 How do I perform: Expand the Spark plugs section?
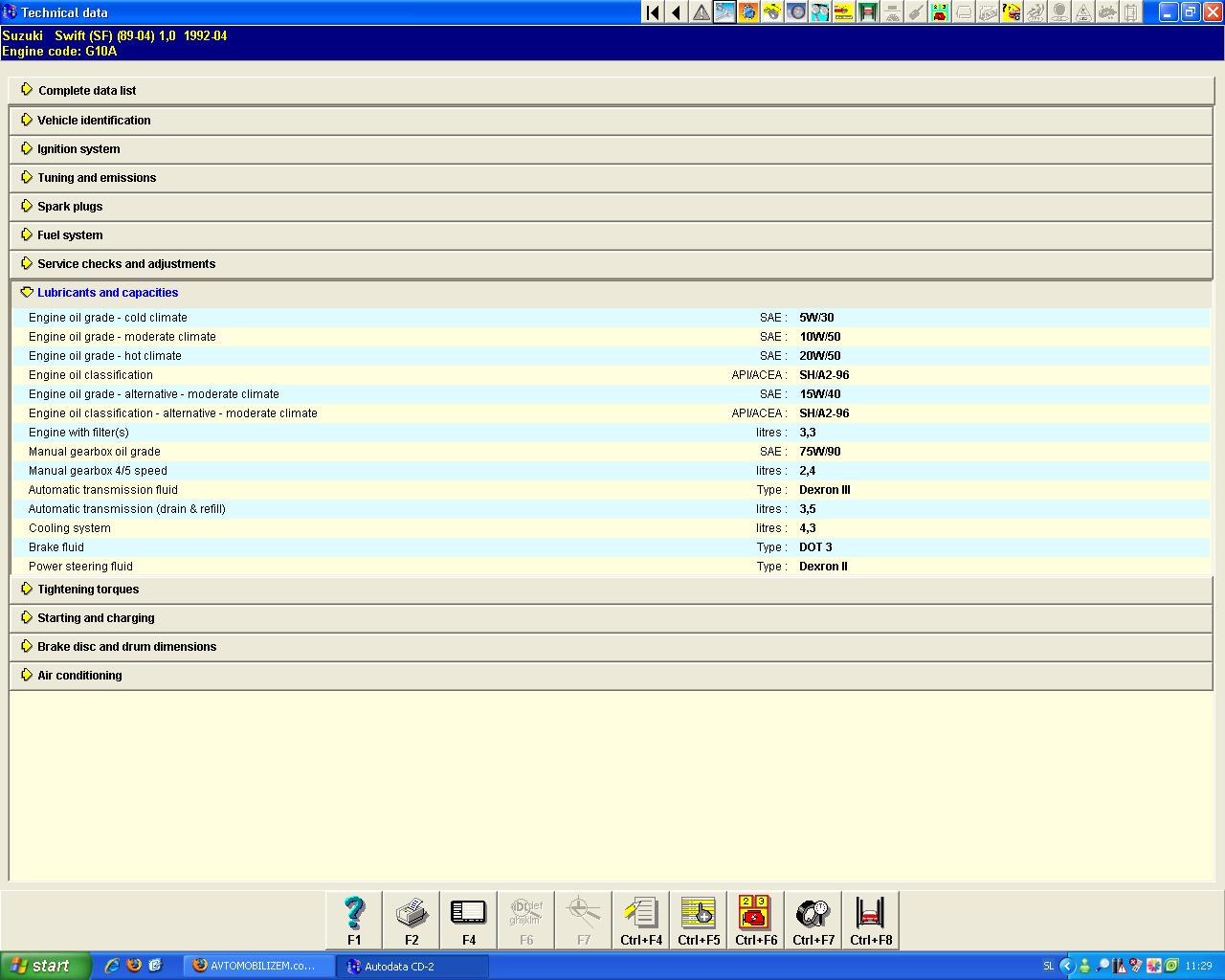tap(612, 206)
